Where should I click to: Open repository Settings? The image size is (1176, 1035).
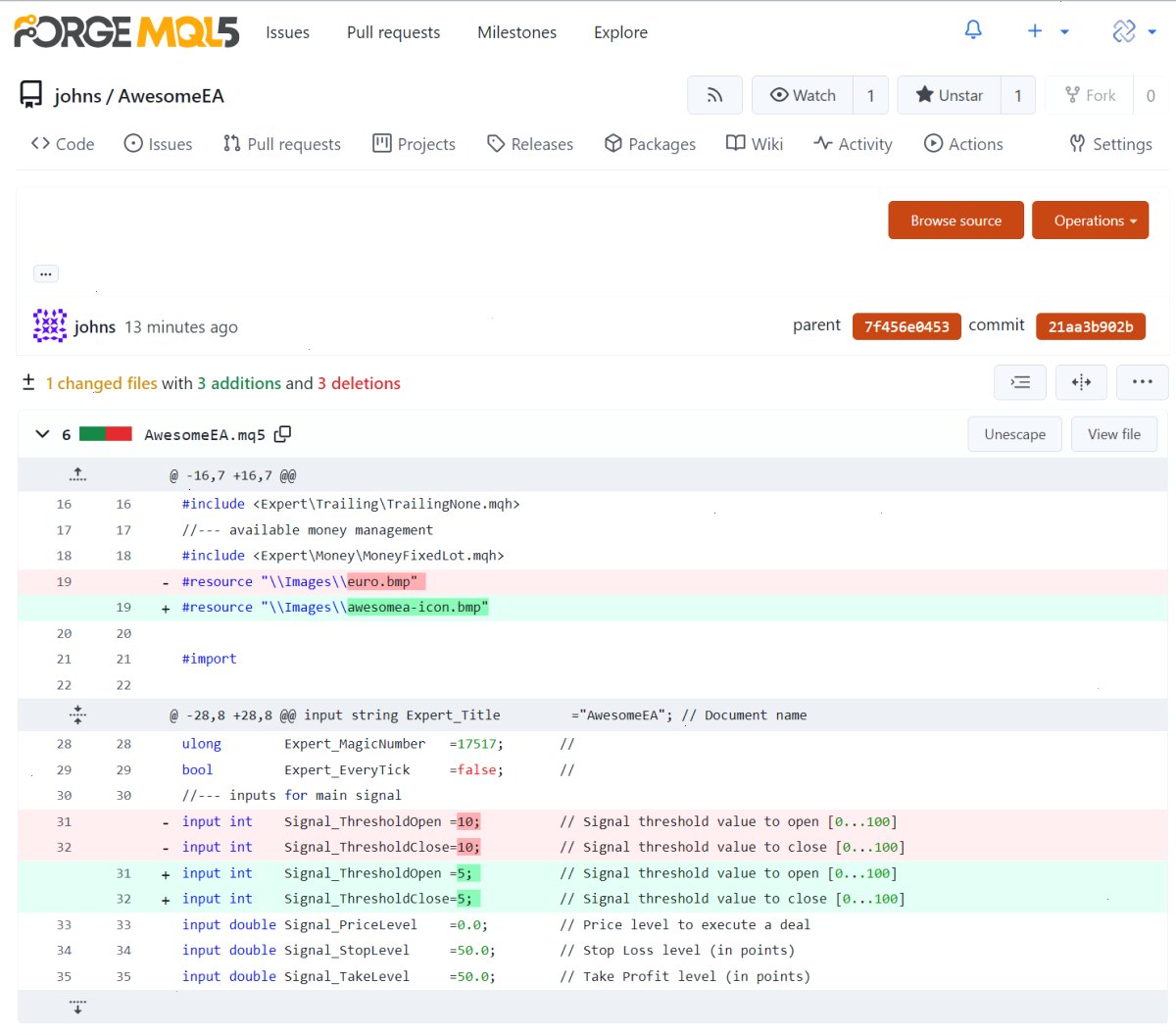[1110, 144]
